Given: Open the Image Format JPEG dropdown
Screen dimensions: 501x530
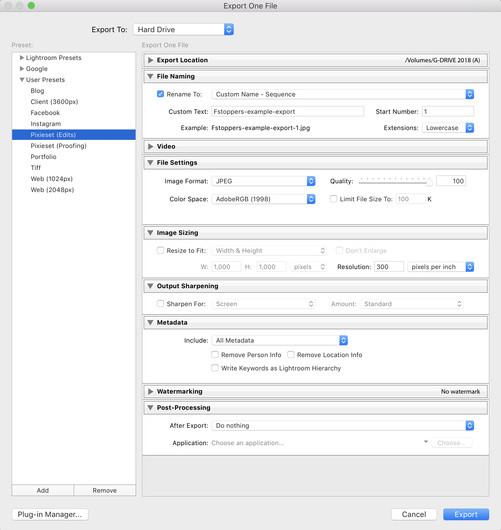Looking at the screenshot, I should coord(263,181).
